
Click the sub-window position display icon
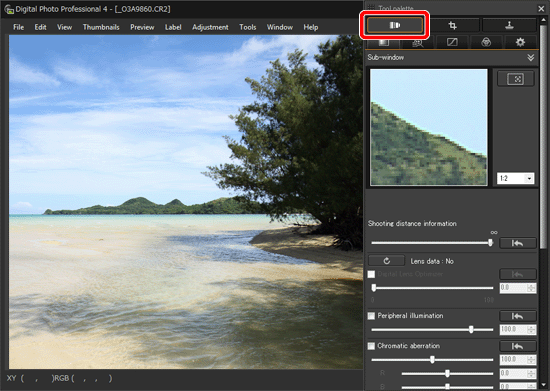click(x=515, y=79)
